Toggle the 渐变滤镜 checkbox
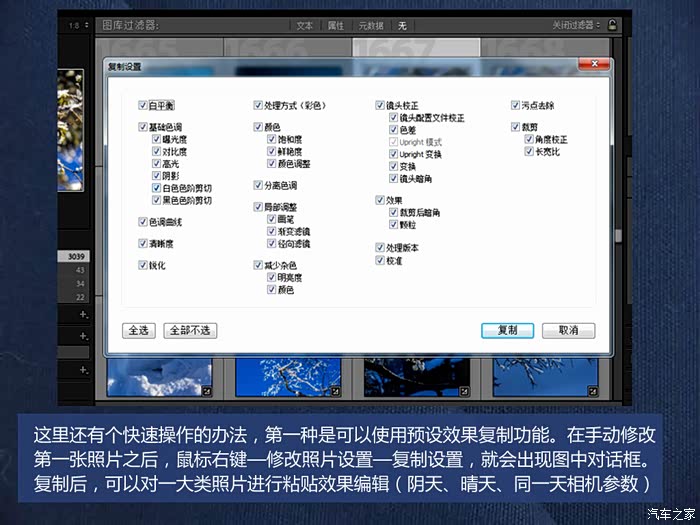The width and height of the screenshot is (700, 525). point(271,231)
